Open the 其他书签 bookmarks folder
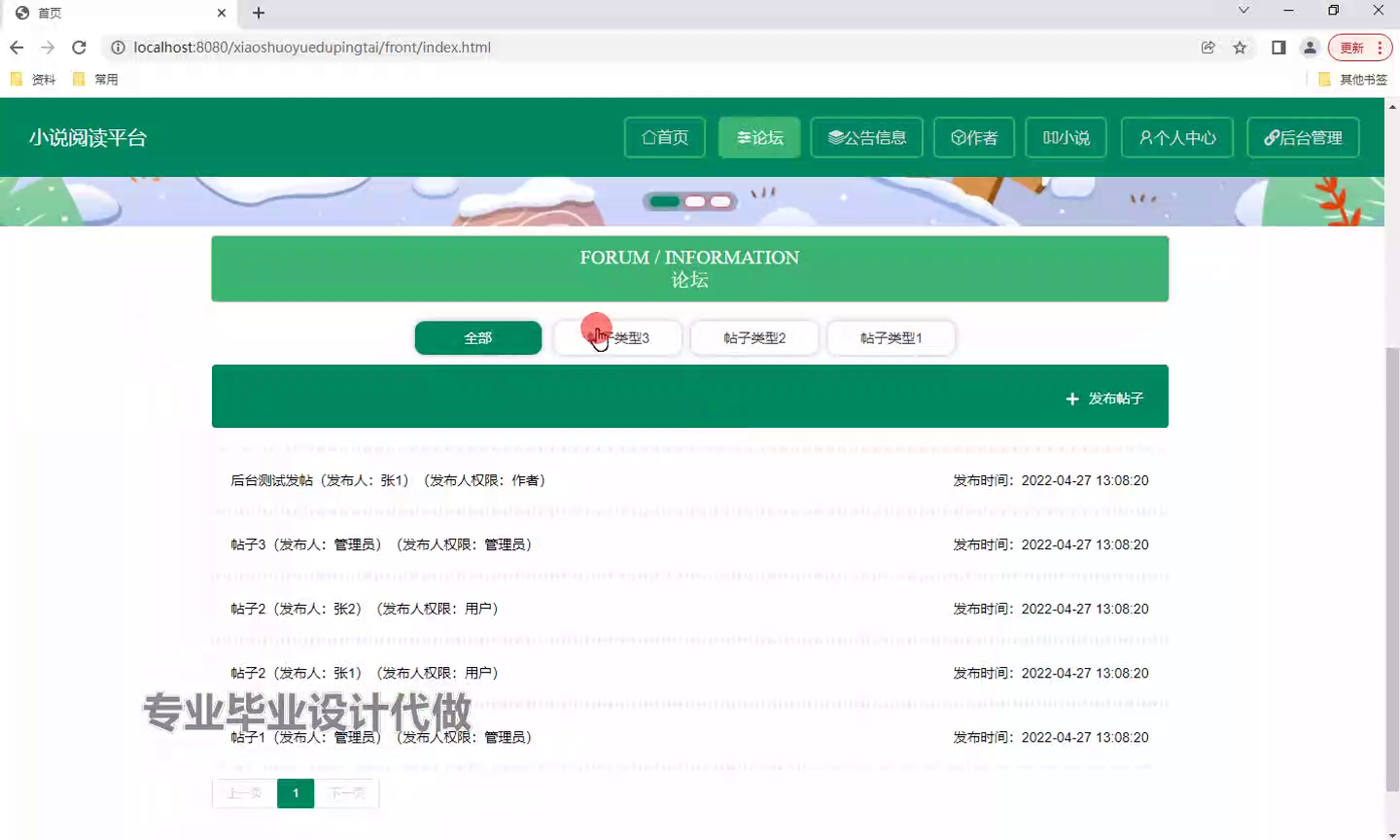 1352,79
